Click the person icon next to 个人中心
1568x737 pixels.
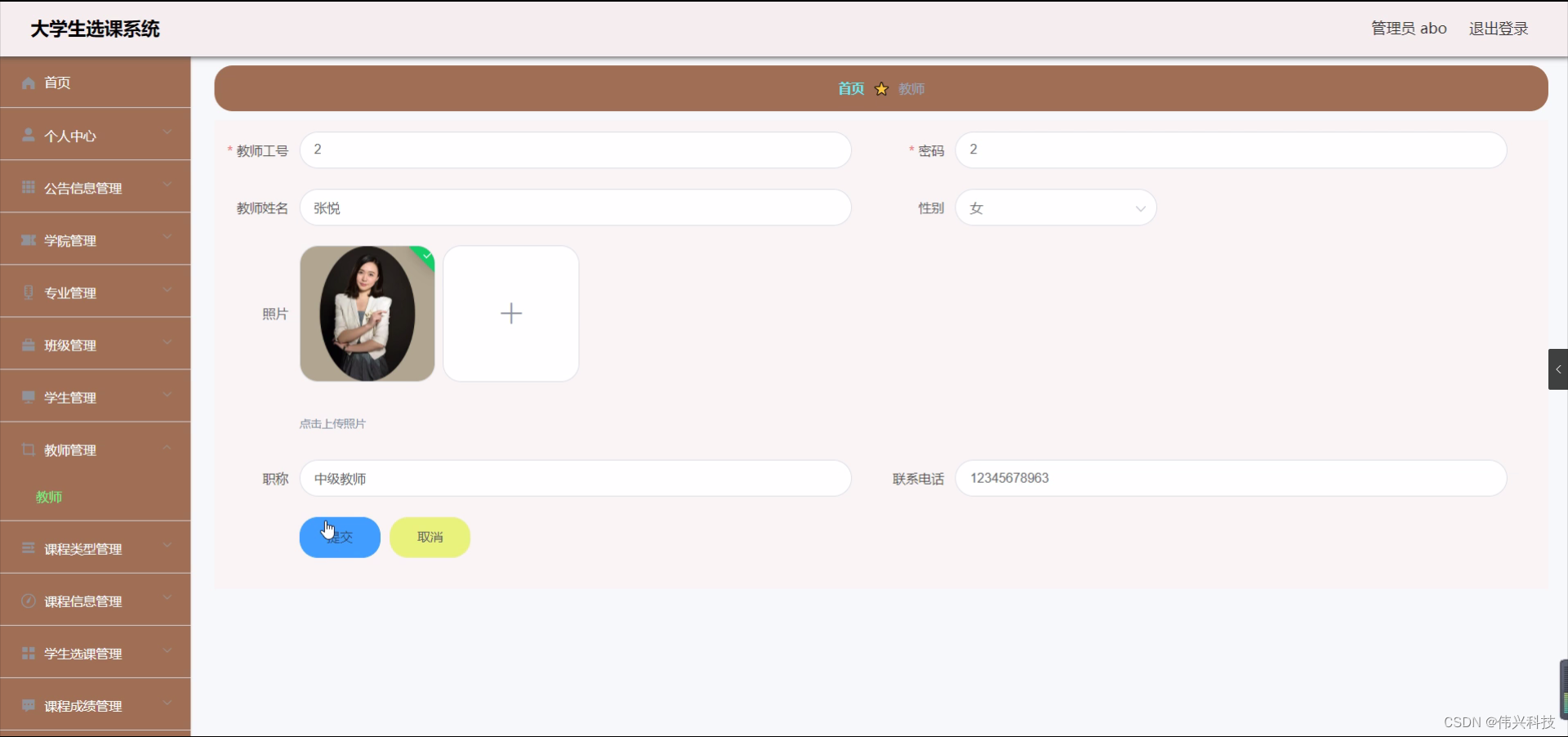coord(27,136)
